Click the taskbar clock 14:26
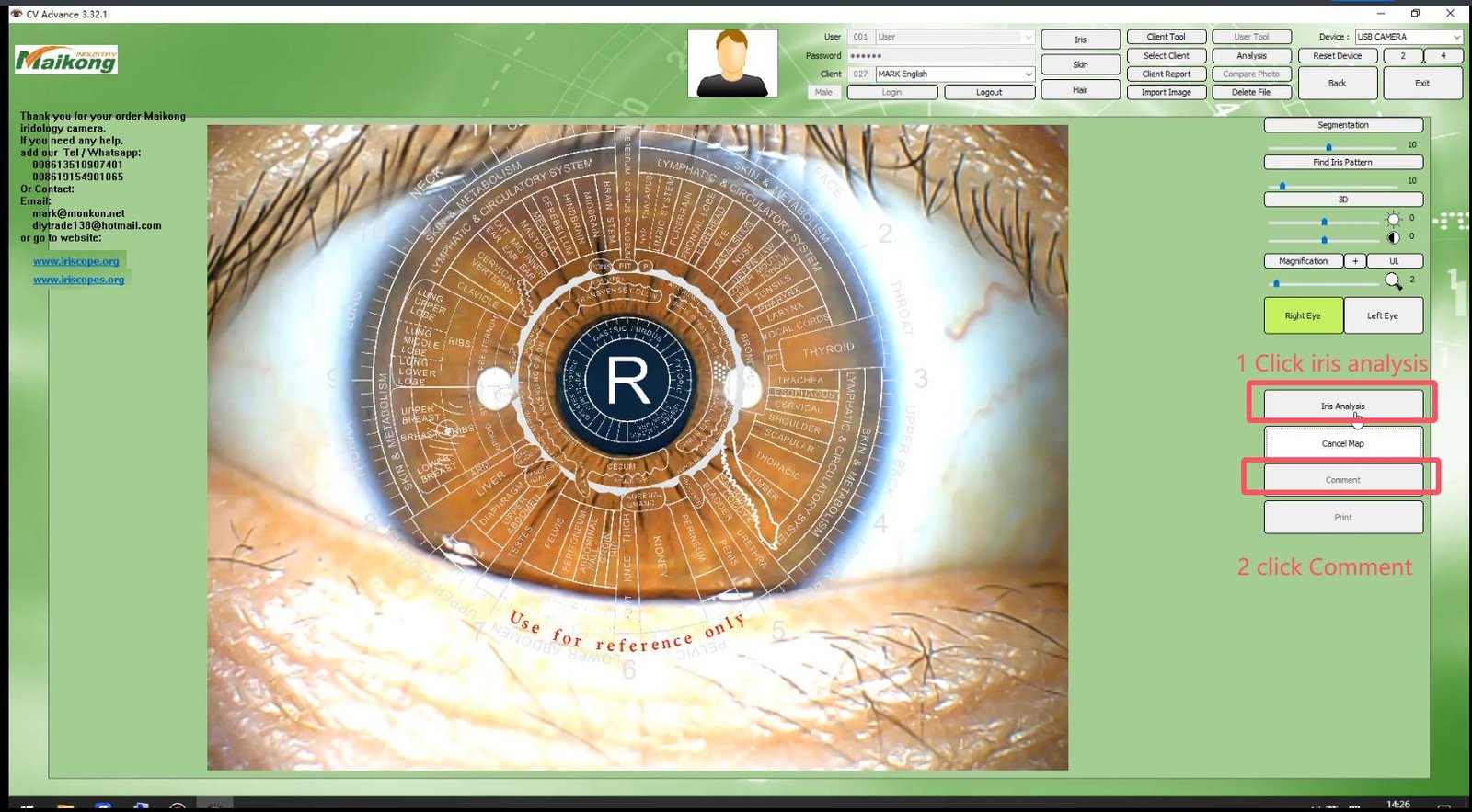The image size is (1472, 812). tap(1398, 805)
